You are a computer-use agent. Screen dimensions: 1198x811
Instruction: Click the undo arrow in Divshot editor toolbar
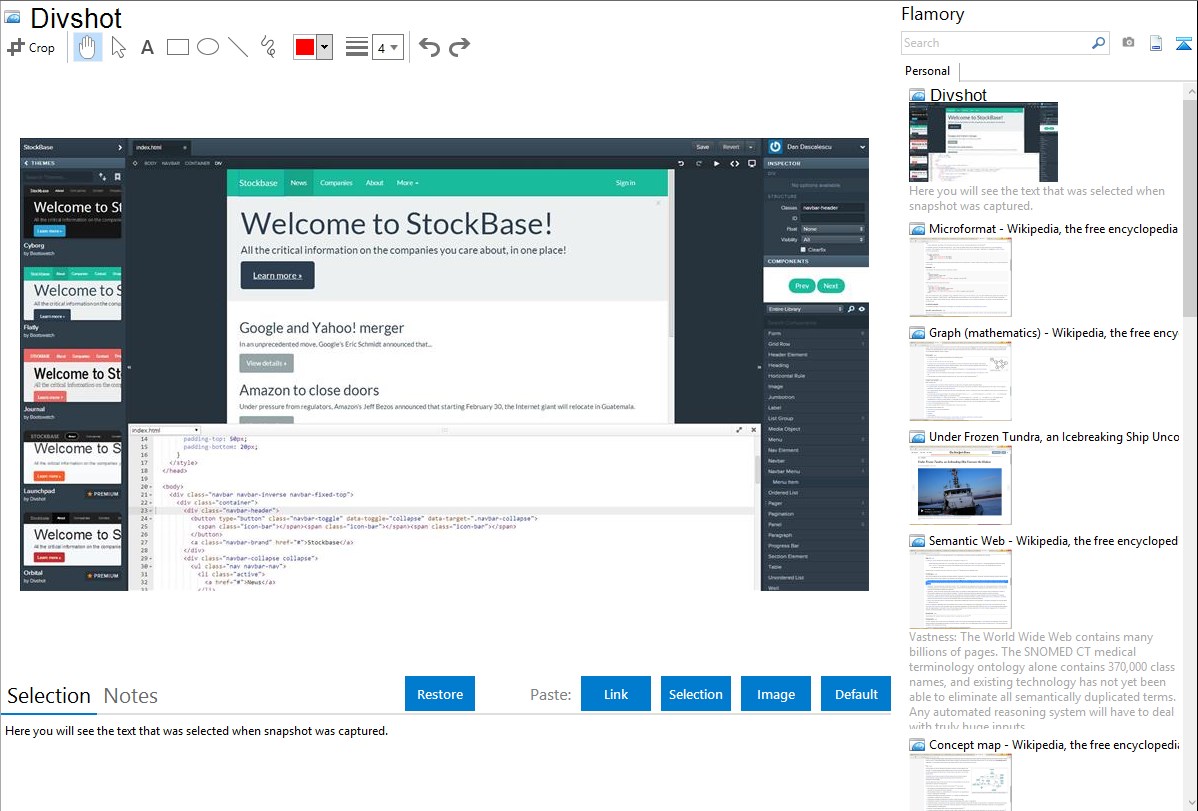tap(681, 164)
